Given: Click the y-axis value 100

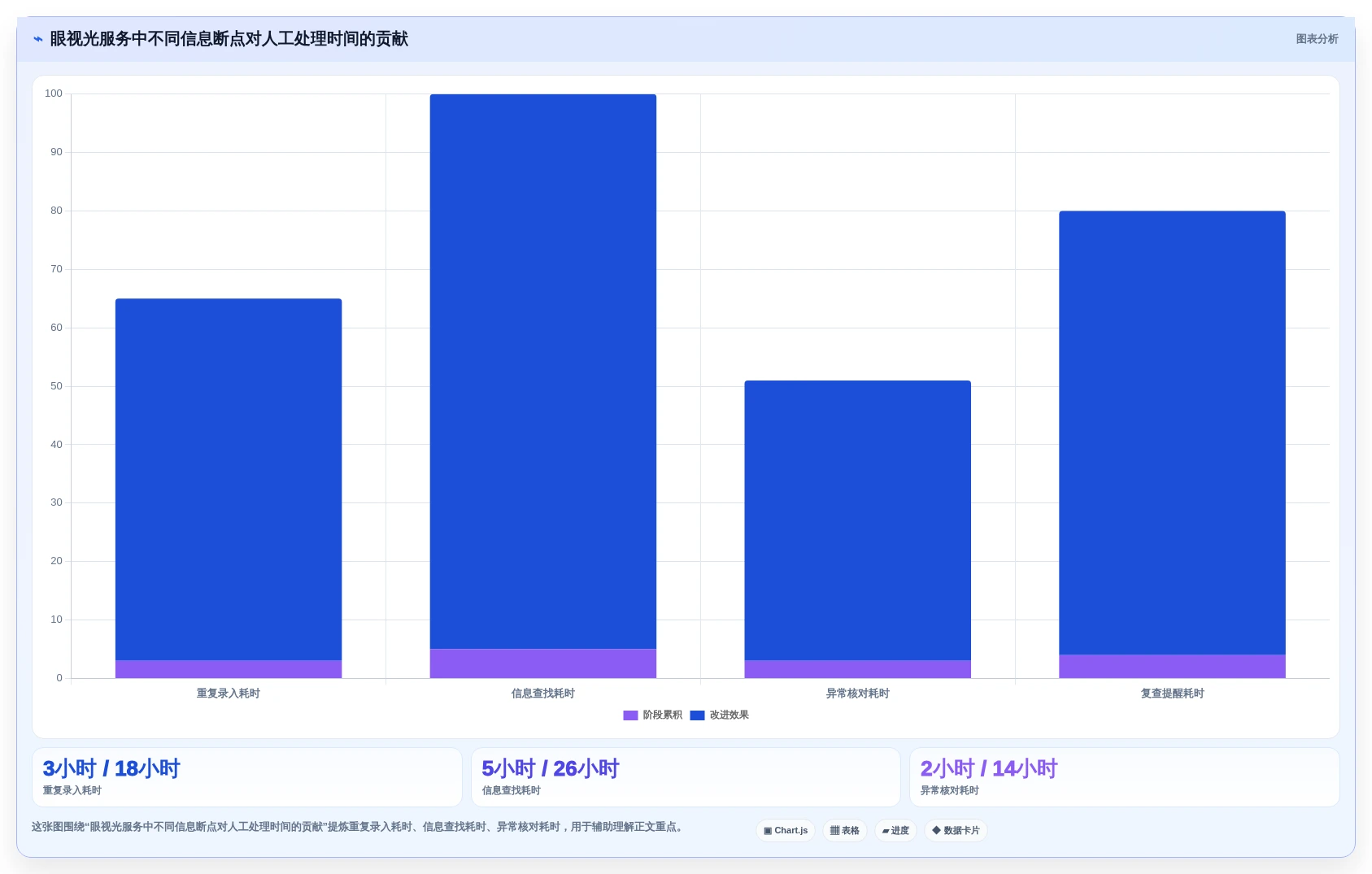Looking at the screenshot, I should tap(54, 93).
